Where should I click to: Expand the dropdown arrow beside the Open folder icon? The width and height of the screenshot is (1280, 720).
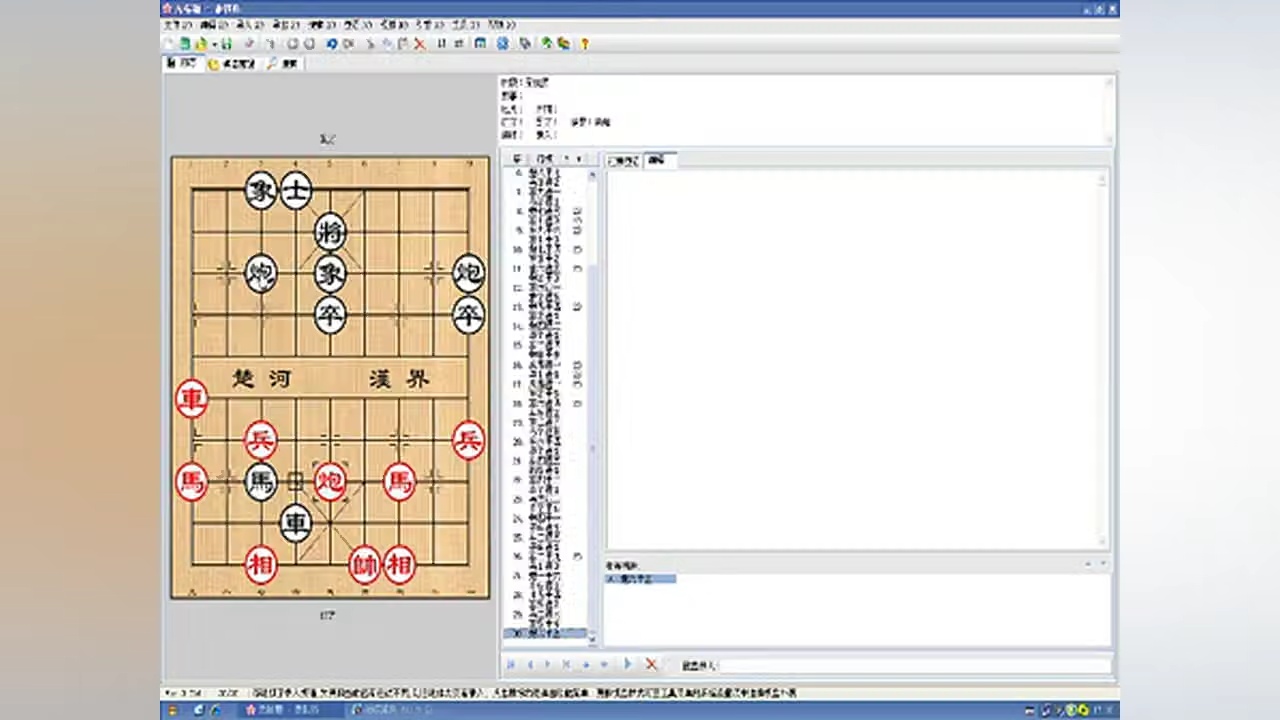pos(213,44)
